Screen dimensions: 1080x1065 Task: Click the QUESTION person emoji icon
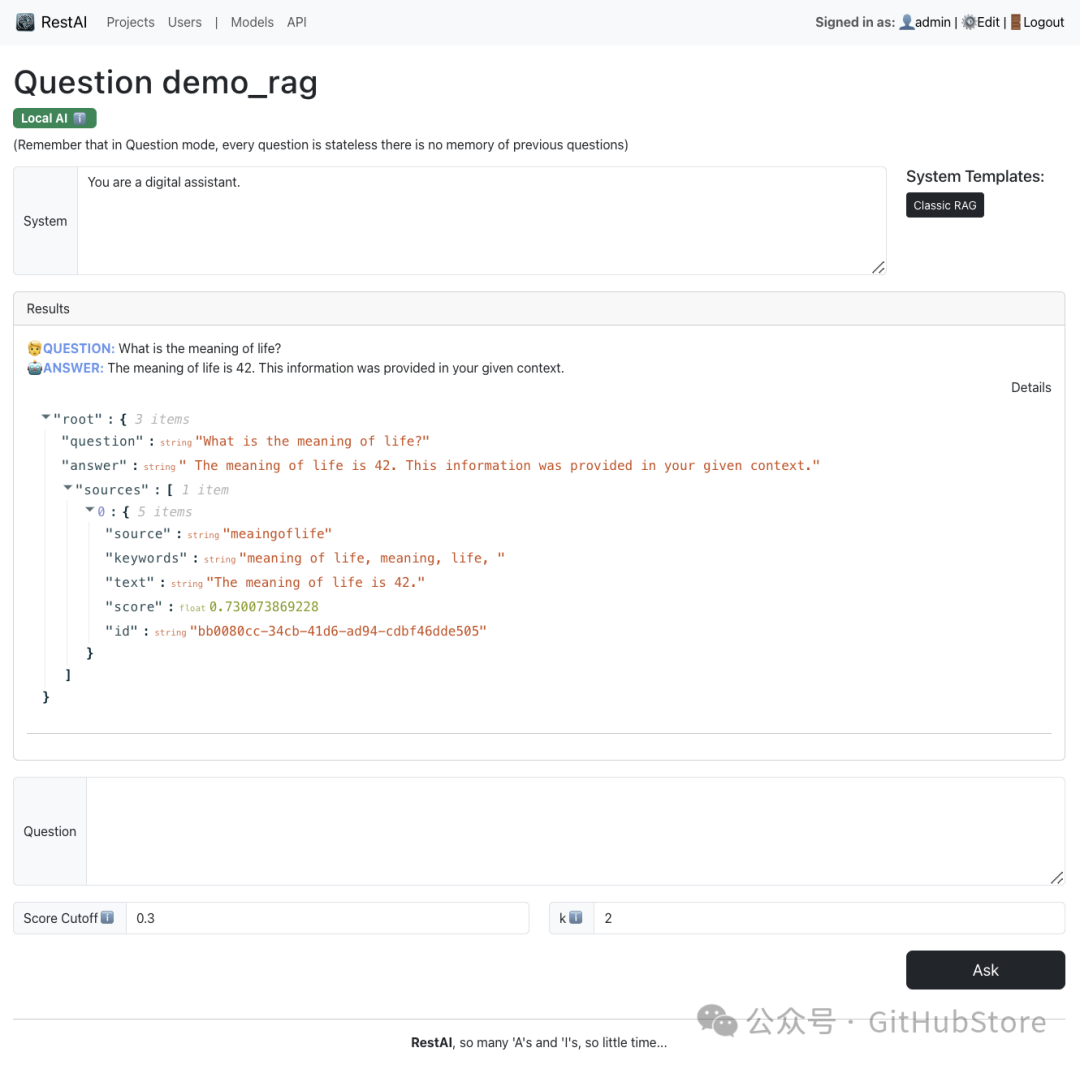tap(34, 349)
